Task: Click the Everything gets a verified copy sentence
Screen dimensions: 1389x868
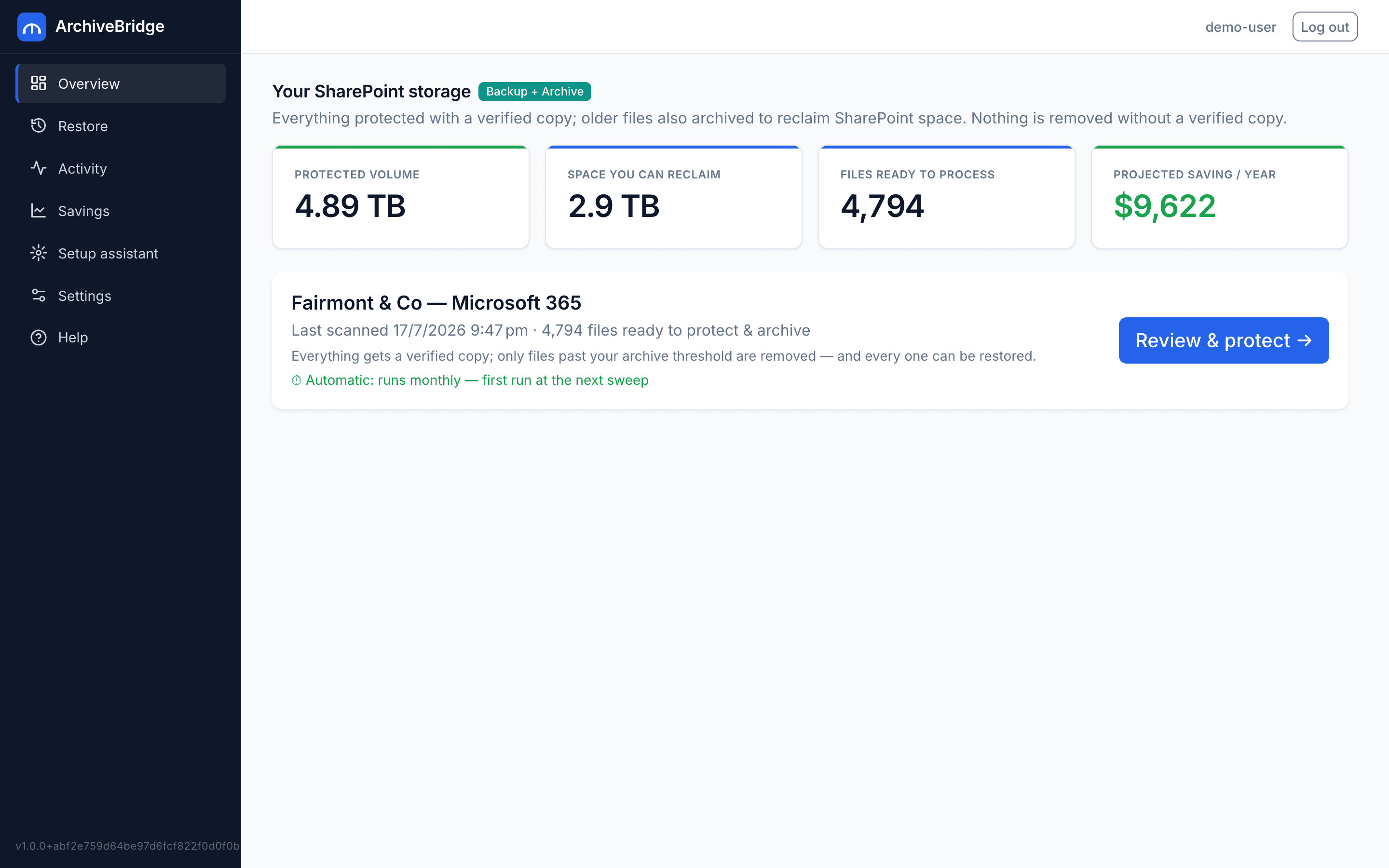Action: [x=664, y=356]
